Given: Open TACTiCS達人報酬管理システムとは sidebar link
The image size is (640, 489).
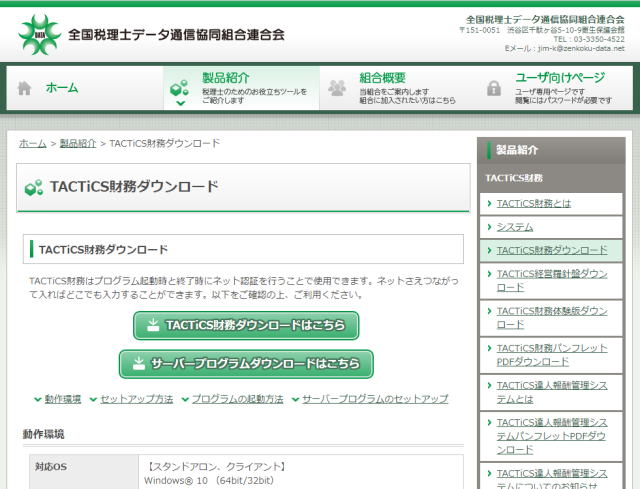Looking at the screenshot, I should point(552,392).
